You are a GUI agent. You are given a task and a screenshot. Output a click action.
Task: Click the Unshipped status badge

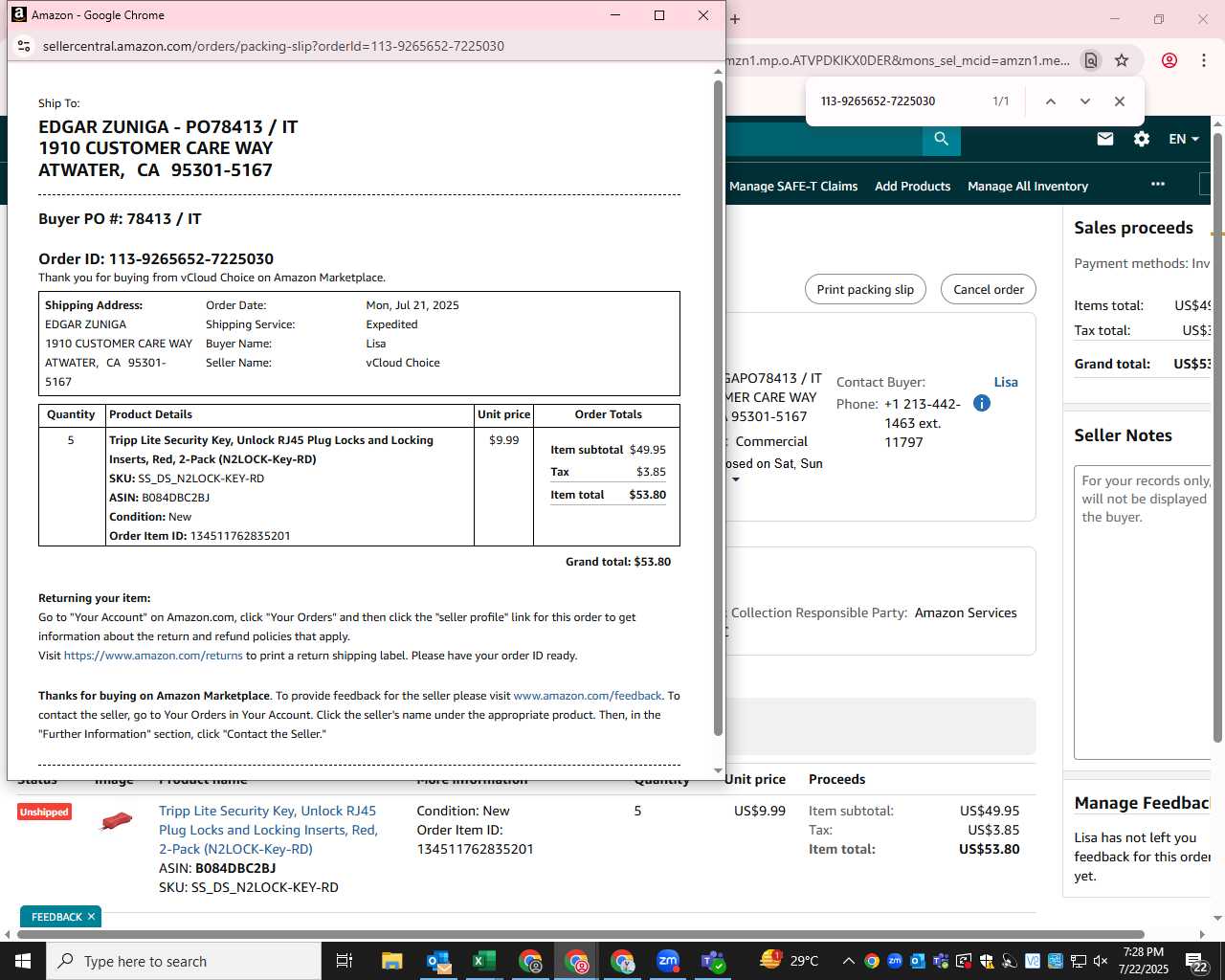point(44,812)
